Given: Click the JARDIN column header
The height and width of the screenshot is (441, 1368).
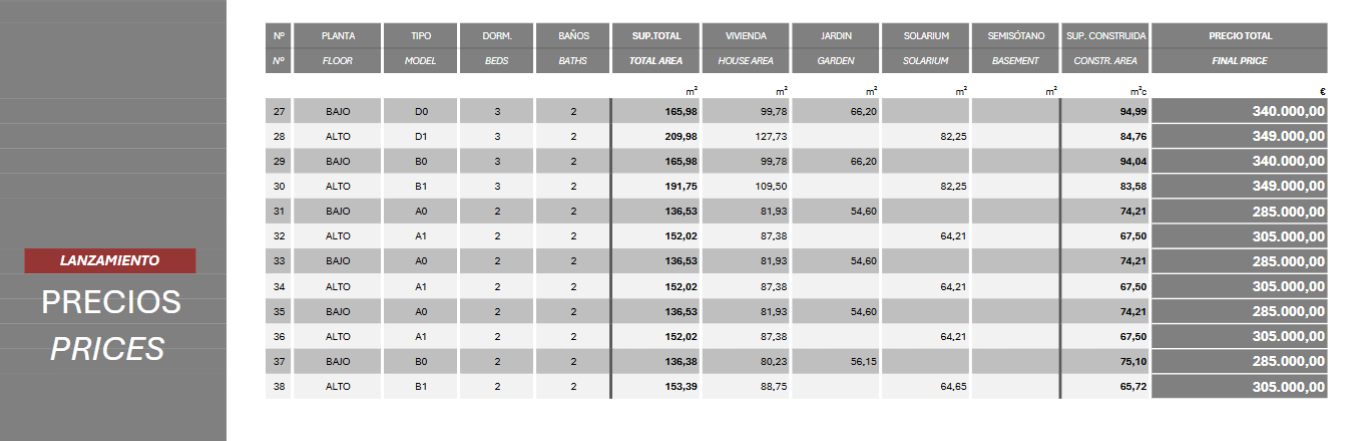Looking at the screenshot, I should click(836, 36).
